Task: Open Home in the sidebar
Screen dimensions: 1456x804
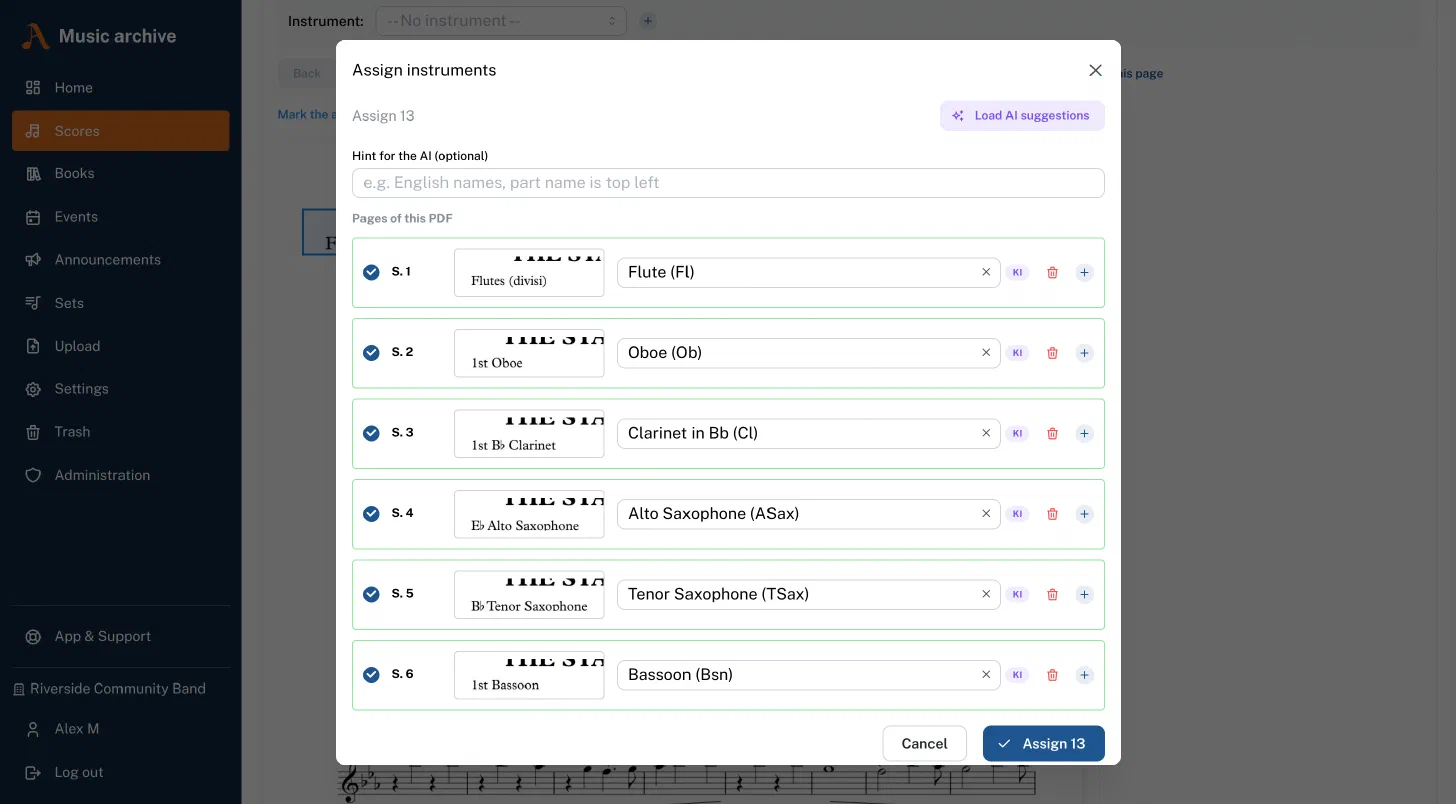Action: click(121, 88)
